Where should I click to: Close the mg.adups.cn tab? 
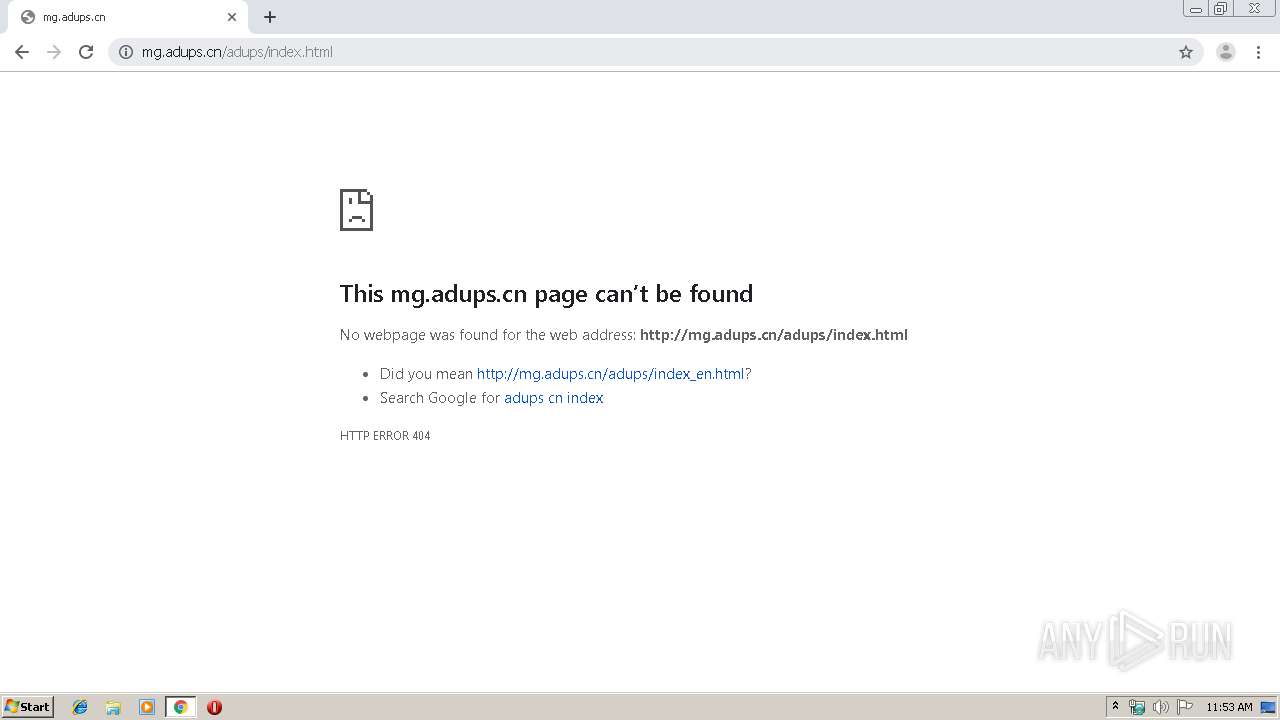(x=232, y=17)
